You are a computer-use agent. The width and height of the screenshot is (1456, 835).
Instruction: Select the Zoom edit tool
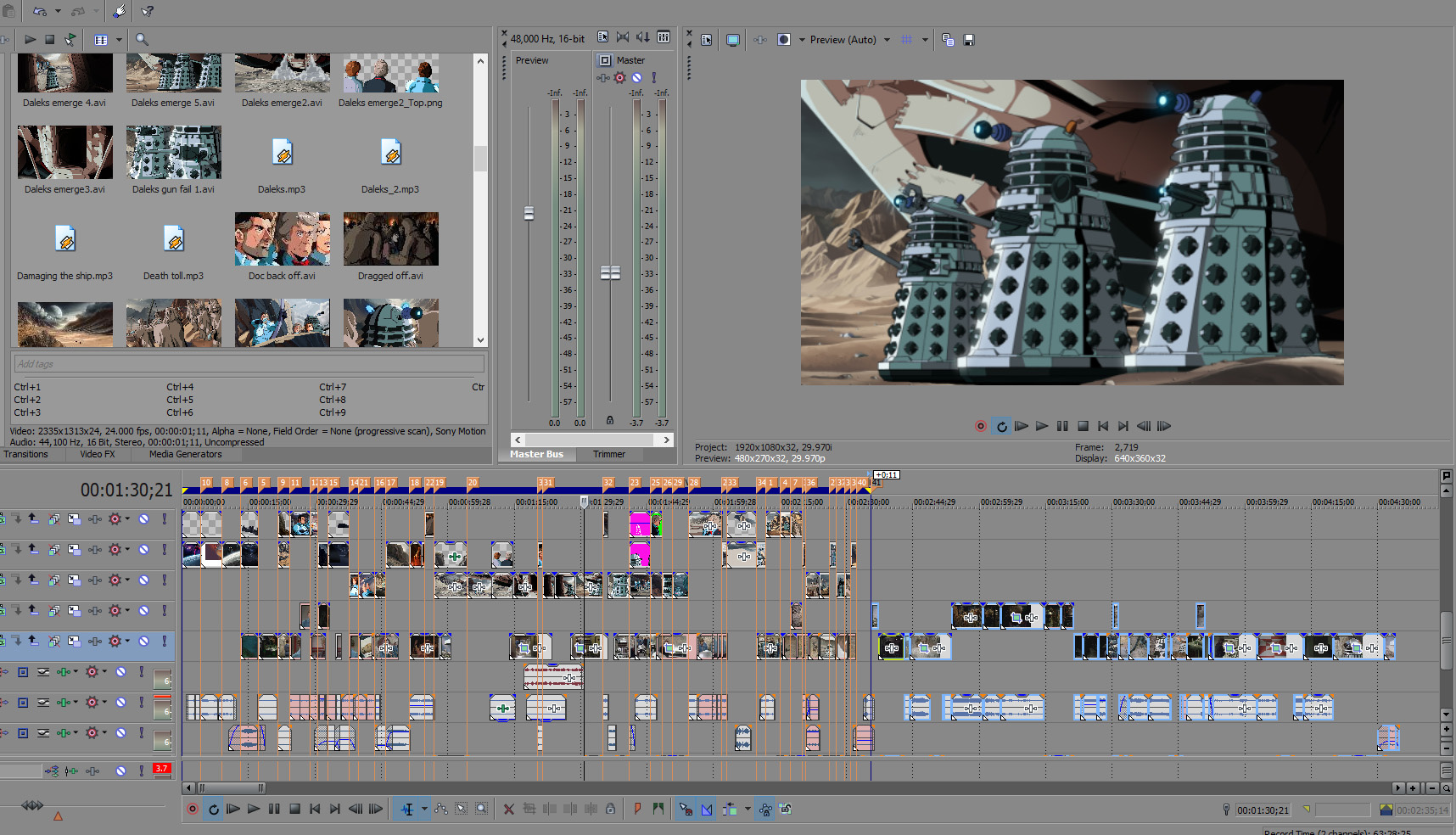(x=482, y=810)
